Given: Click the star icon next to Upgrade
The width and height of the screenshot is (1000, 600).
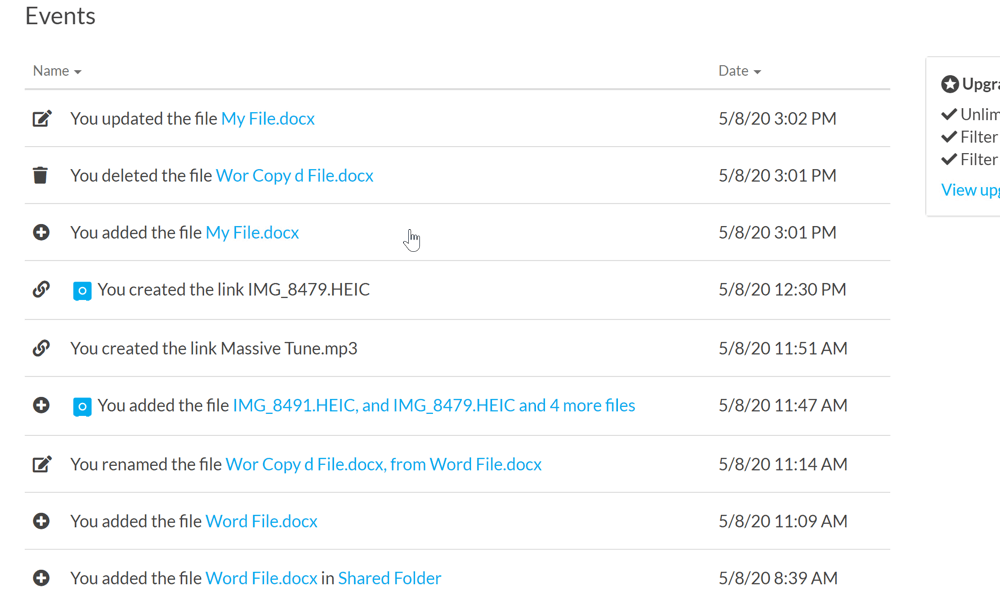Looking at the screenshot, I should 950,84.
